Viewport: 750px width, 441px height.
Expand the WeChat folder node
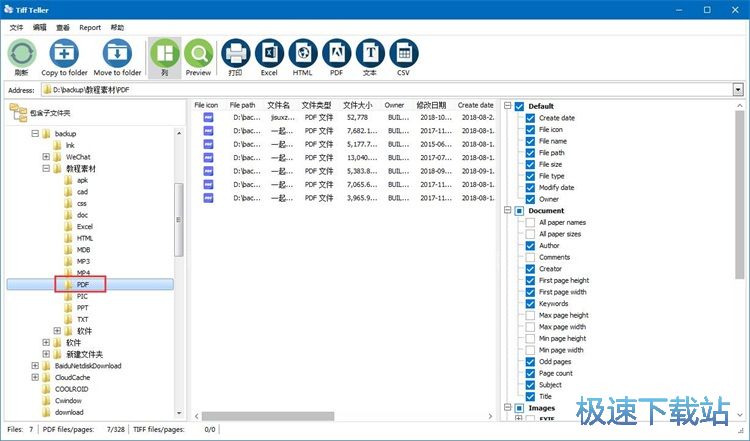pyautogui.click(x=46, y=157)
